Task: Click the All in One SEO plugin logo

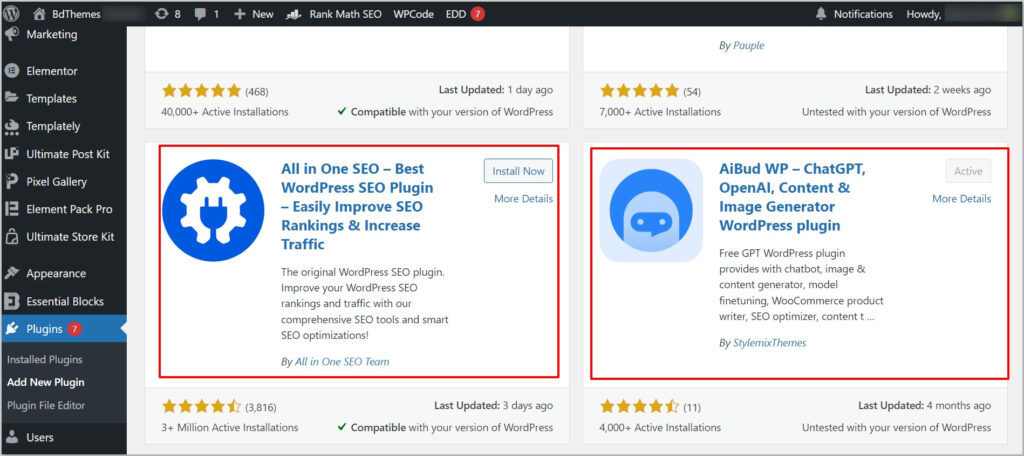Action: (213, 210)
